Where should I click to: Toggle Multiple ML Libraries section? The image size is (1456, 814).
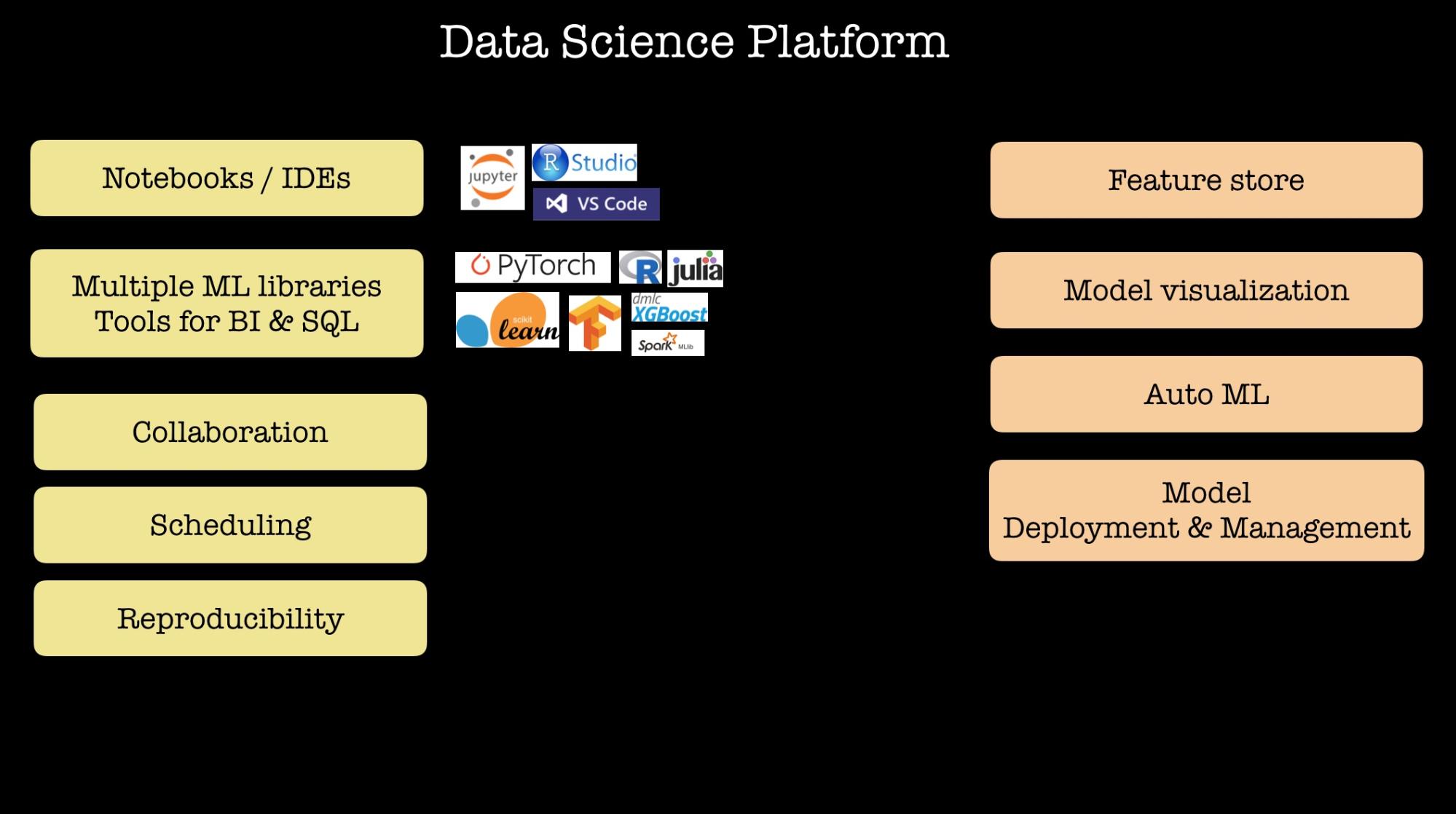point(228,300)
